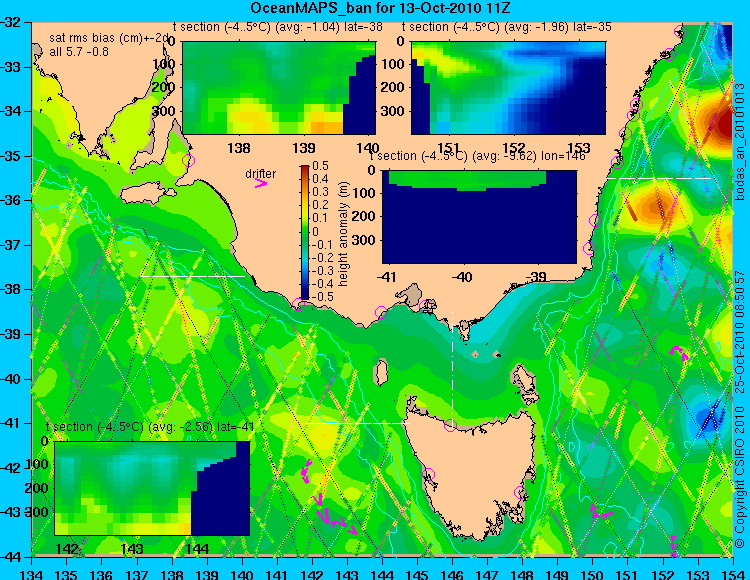Image resolution: width=750 pixels, height=580 pixels.
Task: Click the vertical white dashed line at lon 146
Action: pos(452,368)
